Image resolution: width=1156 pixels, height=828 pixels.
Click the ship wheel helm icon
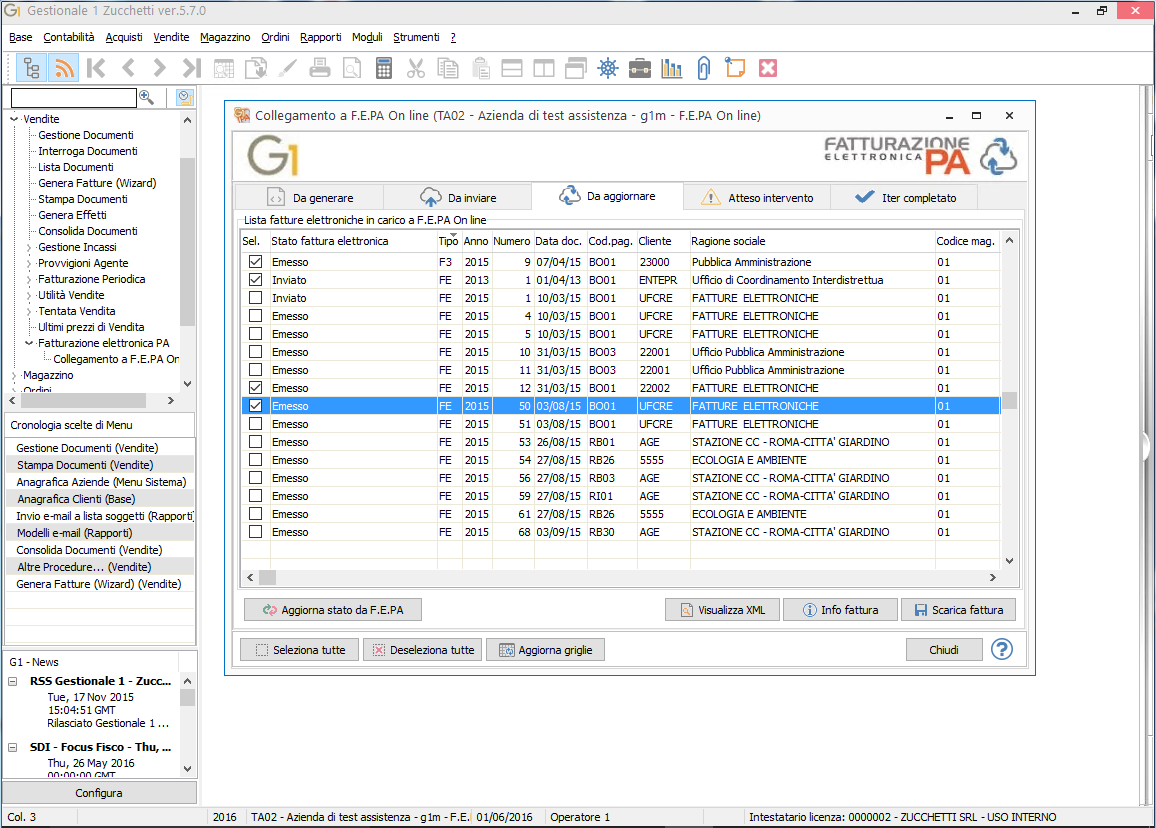607,69
